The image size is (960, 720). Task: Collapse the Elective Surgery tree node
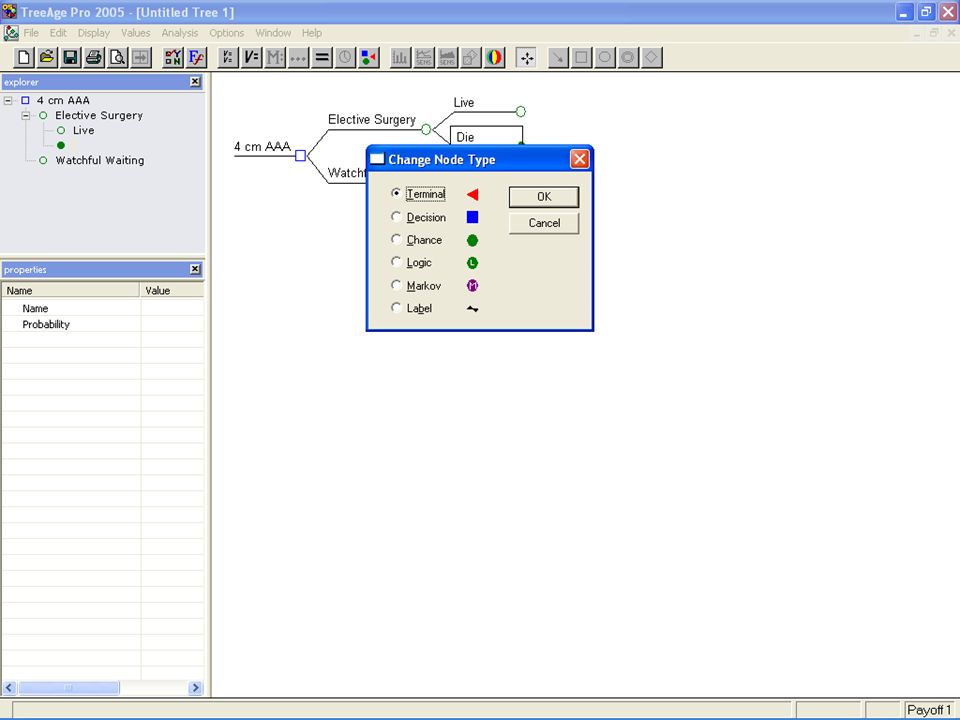pyautogui.click(x=26, y=116)
